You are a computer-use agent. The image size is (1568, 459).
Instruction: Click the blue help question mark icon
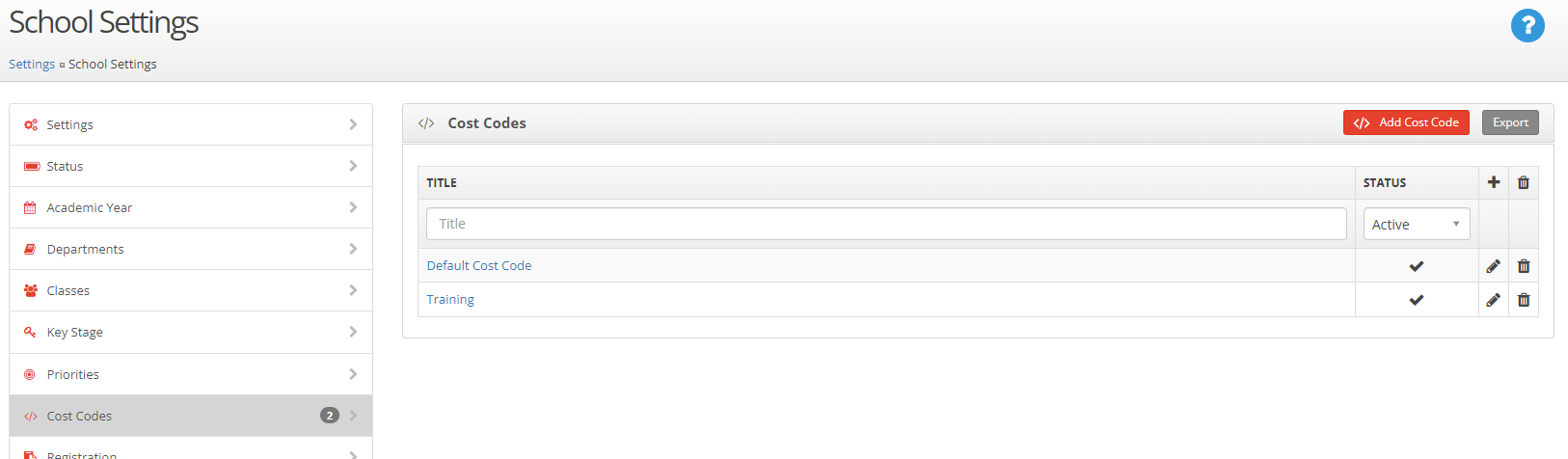1527,26
